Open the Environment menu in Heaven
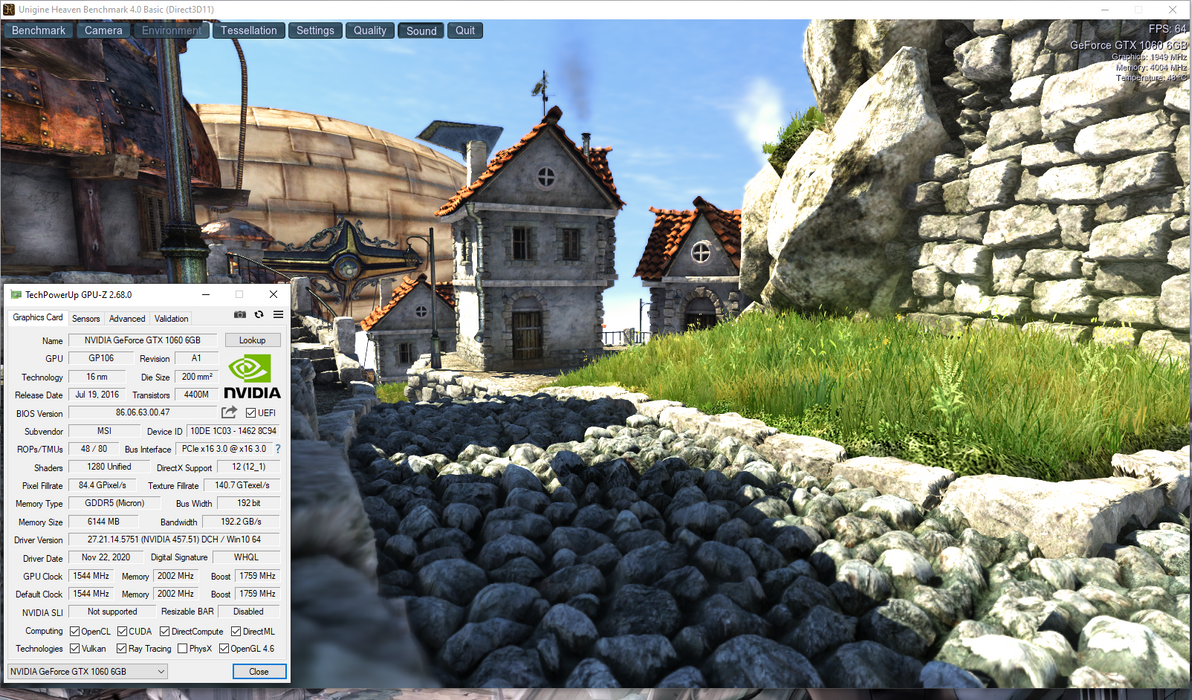This screenshot has width=1192, height=700. pyautogui.click(x=171, y=30)
